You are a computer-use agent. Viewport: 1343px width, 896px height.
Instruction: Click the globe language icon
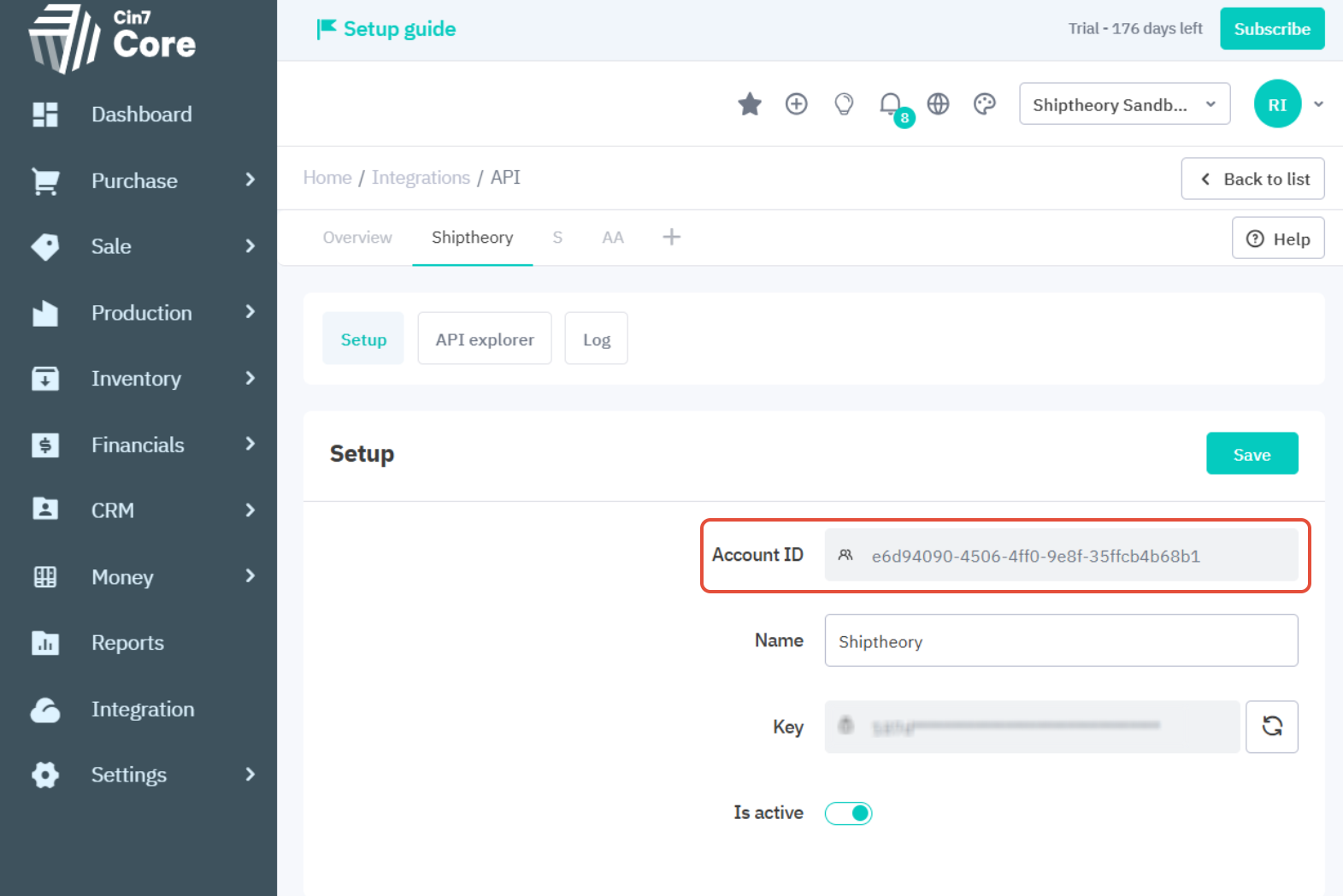(x=939, y=104)
